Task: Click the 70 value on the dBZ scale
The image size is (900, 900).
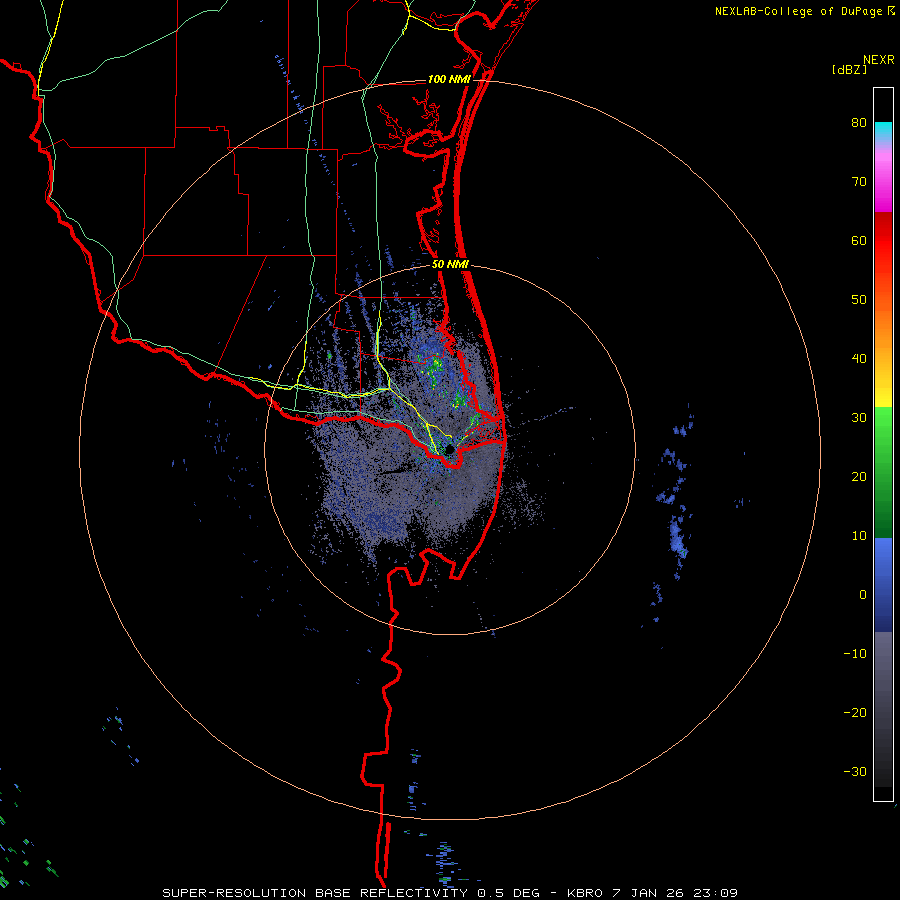Action: click(859, 182)
